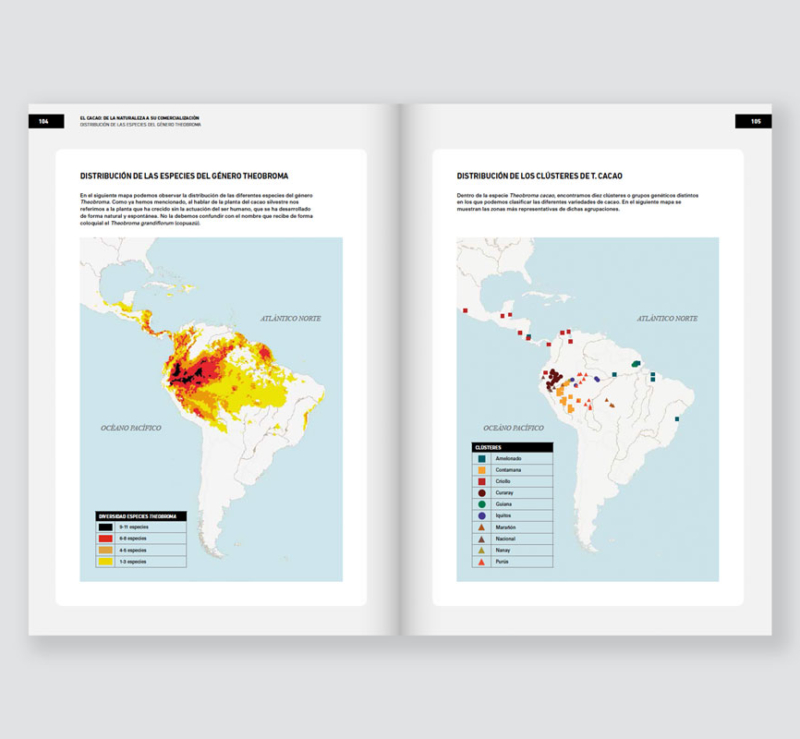
Task: Click page number 104 label
Action: [x=45, y=121]
